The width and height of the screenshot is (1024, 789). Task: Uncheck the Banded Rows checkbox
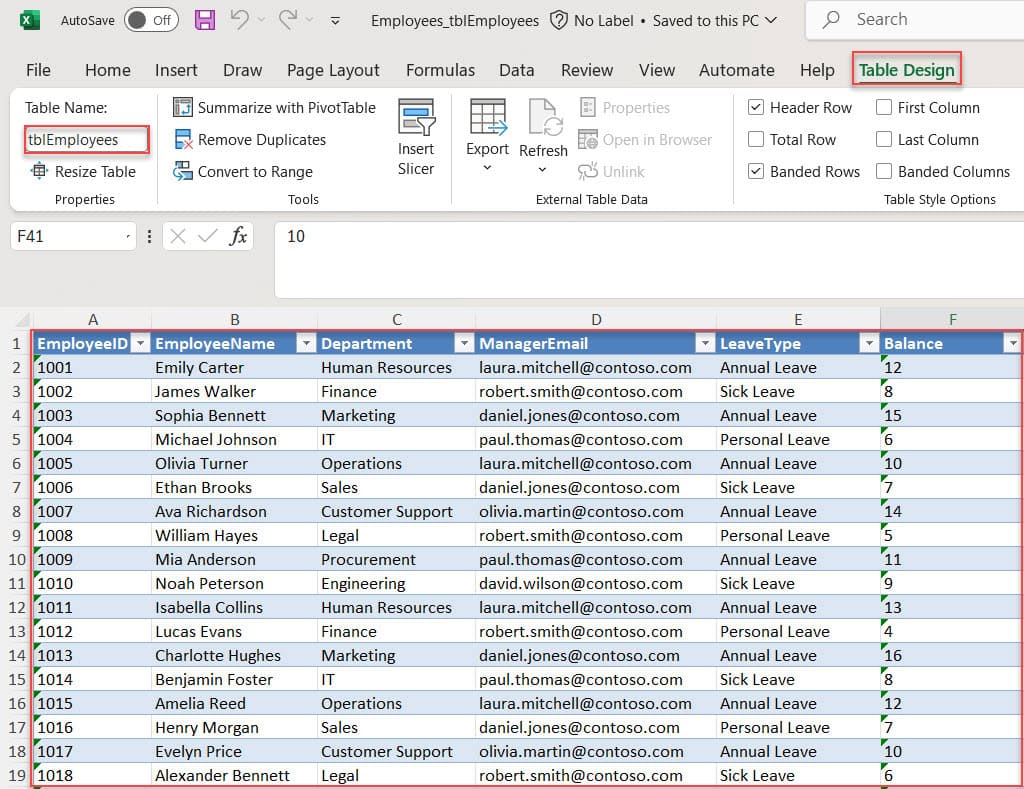click(756, 171)
